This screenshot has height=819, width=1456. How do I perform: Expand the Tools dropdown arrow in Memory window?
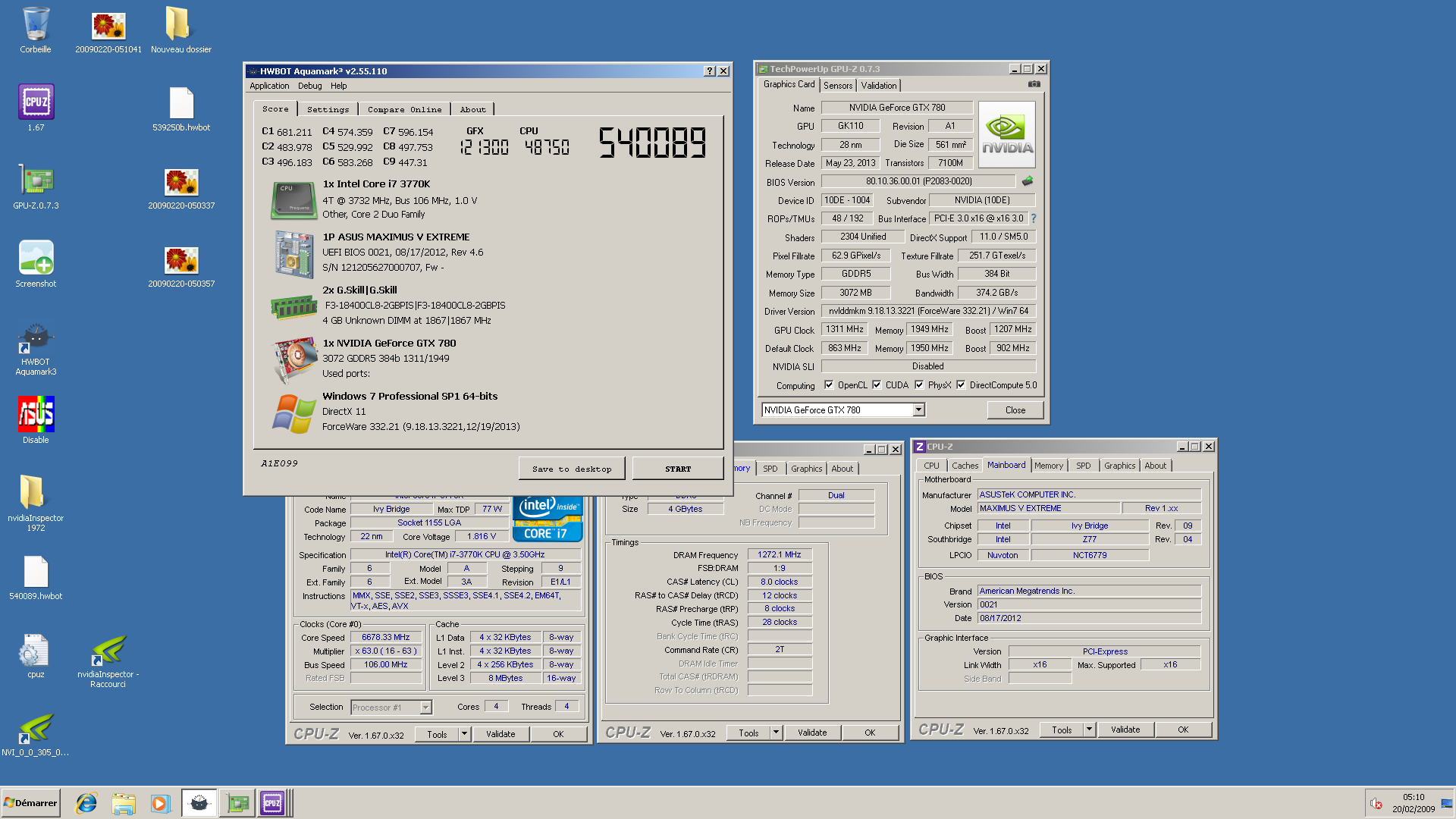776,733
